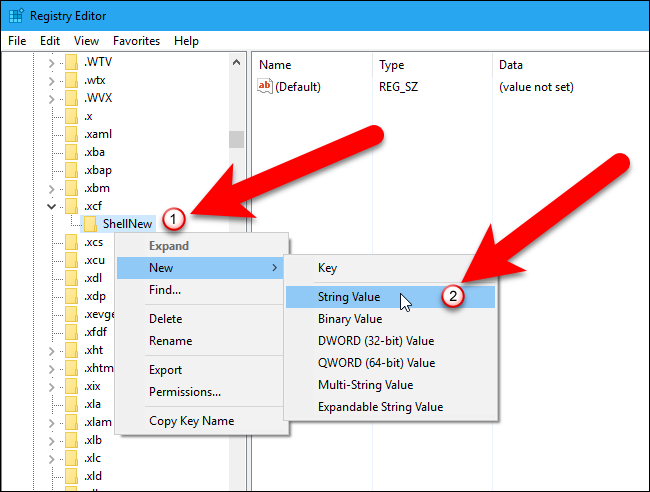This screenshot has width=650, height=492.
Task: Click the Name column header
Action: click(x=275, y=65)
